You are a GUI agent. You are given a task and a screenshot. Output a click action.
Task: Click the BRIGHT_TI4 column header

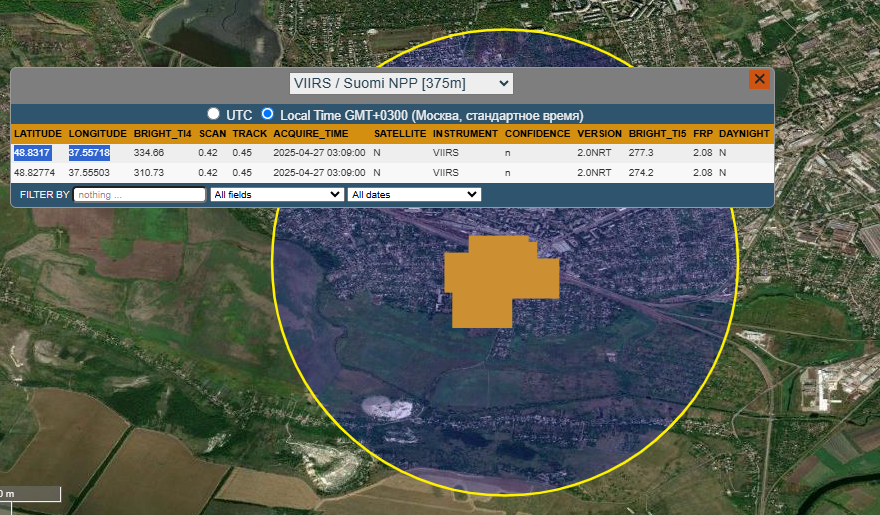coord(162,133)
